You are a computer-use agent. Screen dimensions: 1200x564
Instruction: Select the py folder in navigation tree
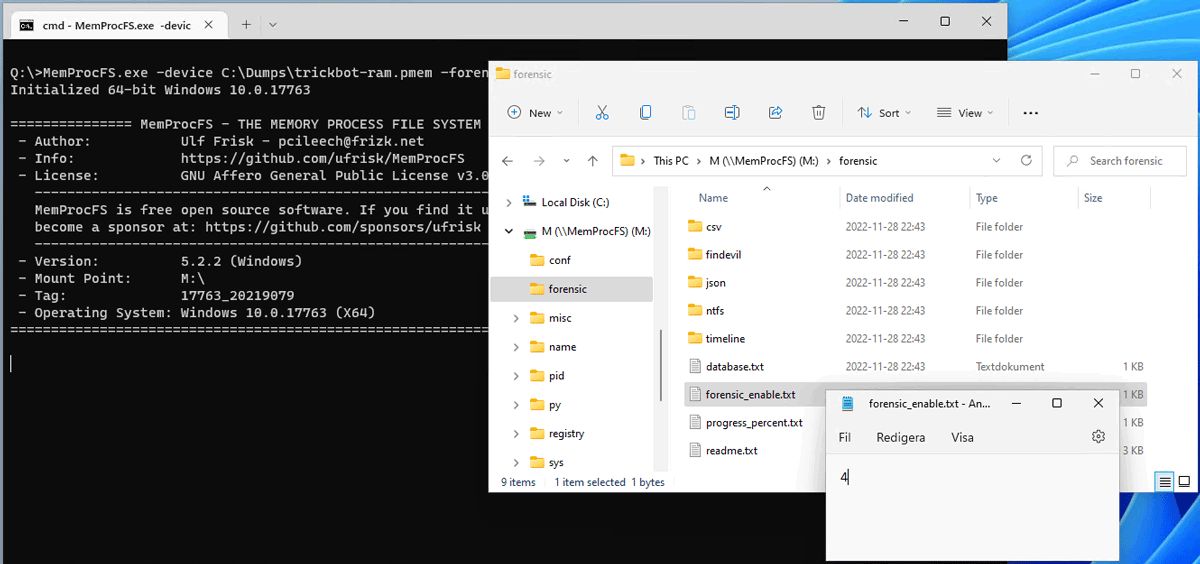[555, 405]
